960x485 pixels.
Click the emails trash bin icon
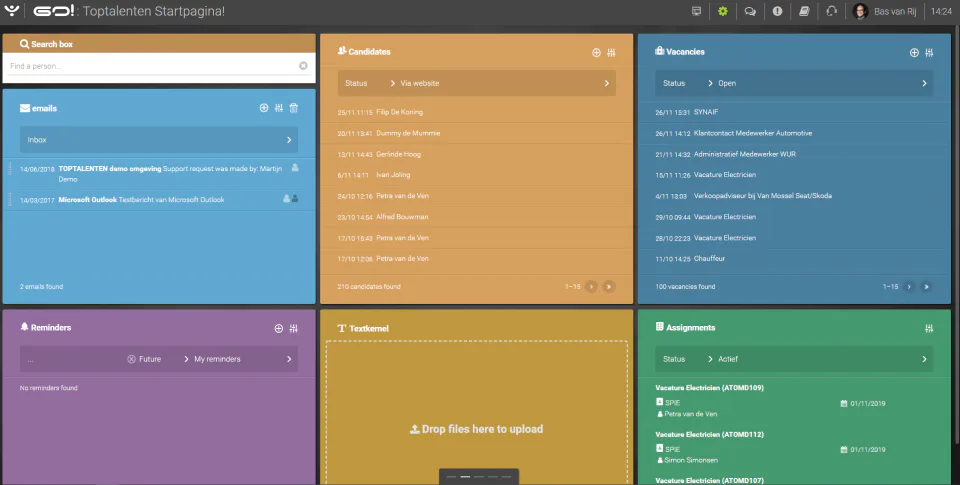[294, 108]
